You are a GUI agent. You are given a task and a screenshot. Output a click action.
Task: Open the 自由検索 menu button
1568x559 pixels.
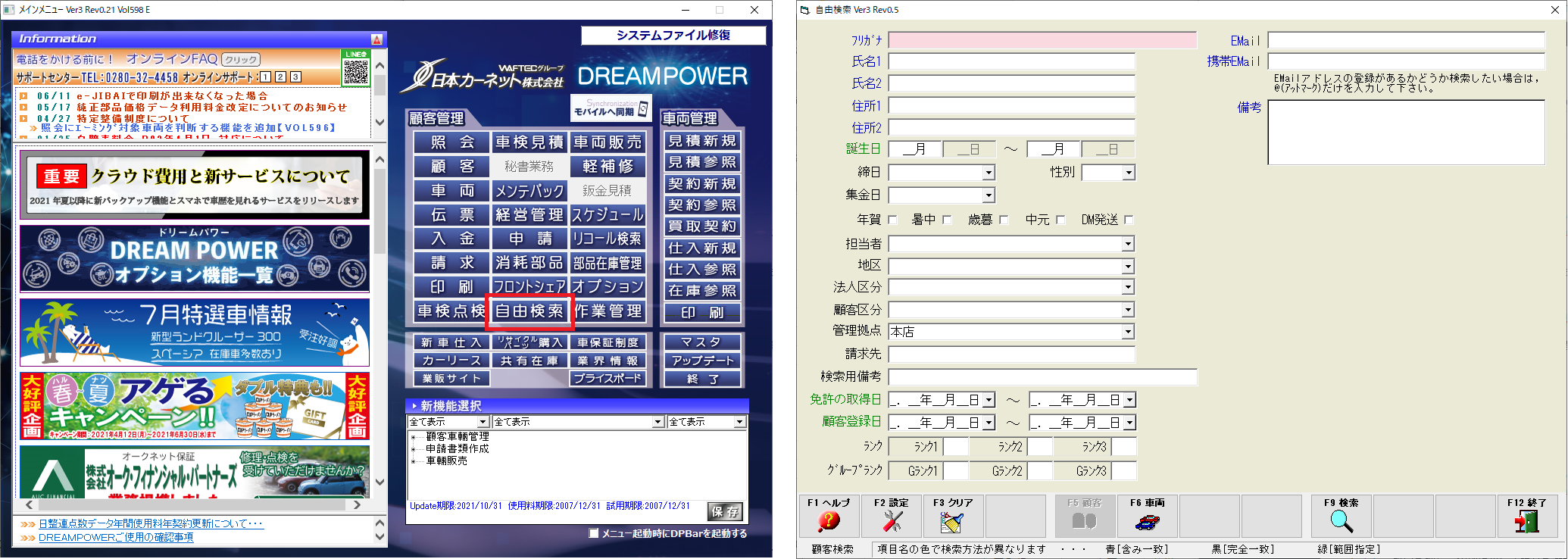click(x=529, y=311)
